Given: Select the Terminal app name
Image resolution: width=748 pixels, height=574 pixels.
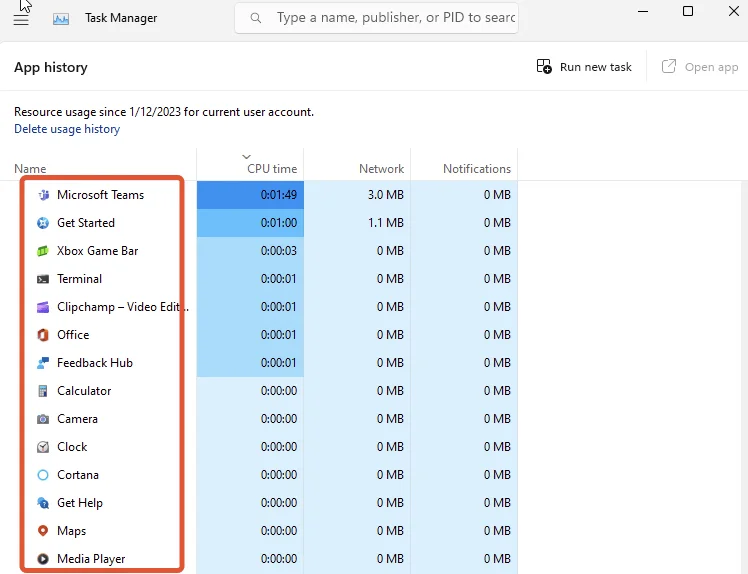Looking at the screenshot, I should [x=79, y=279].
